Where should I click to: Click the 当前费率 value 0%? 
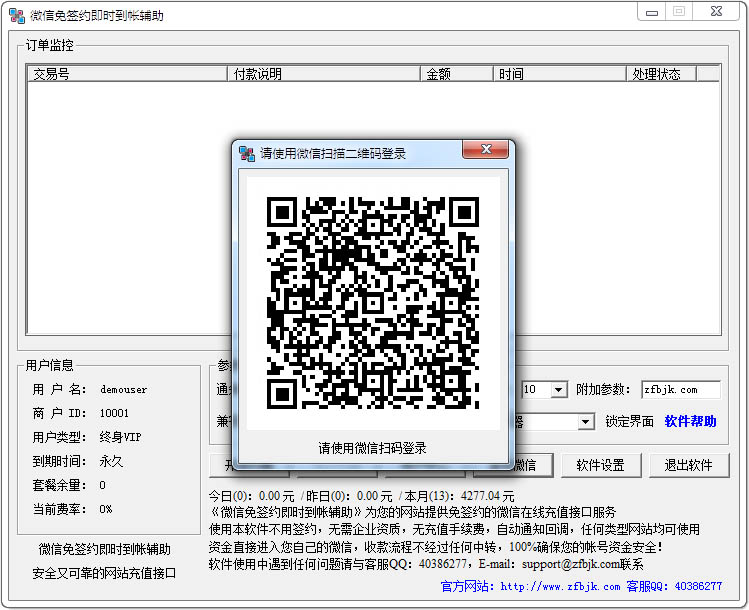point(106,509)
